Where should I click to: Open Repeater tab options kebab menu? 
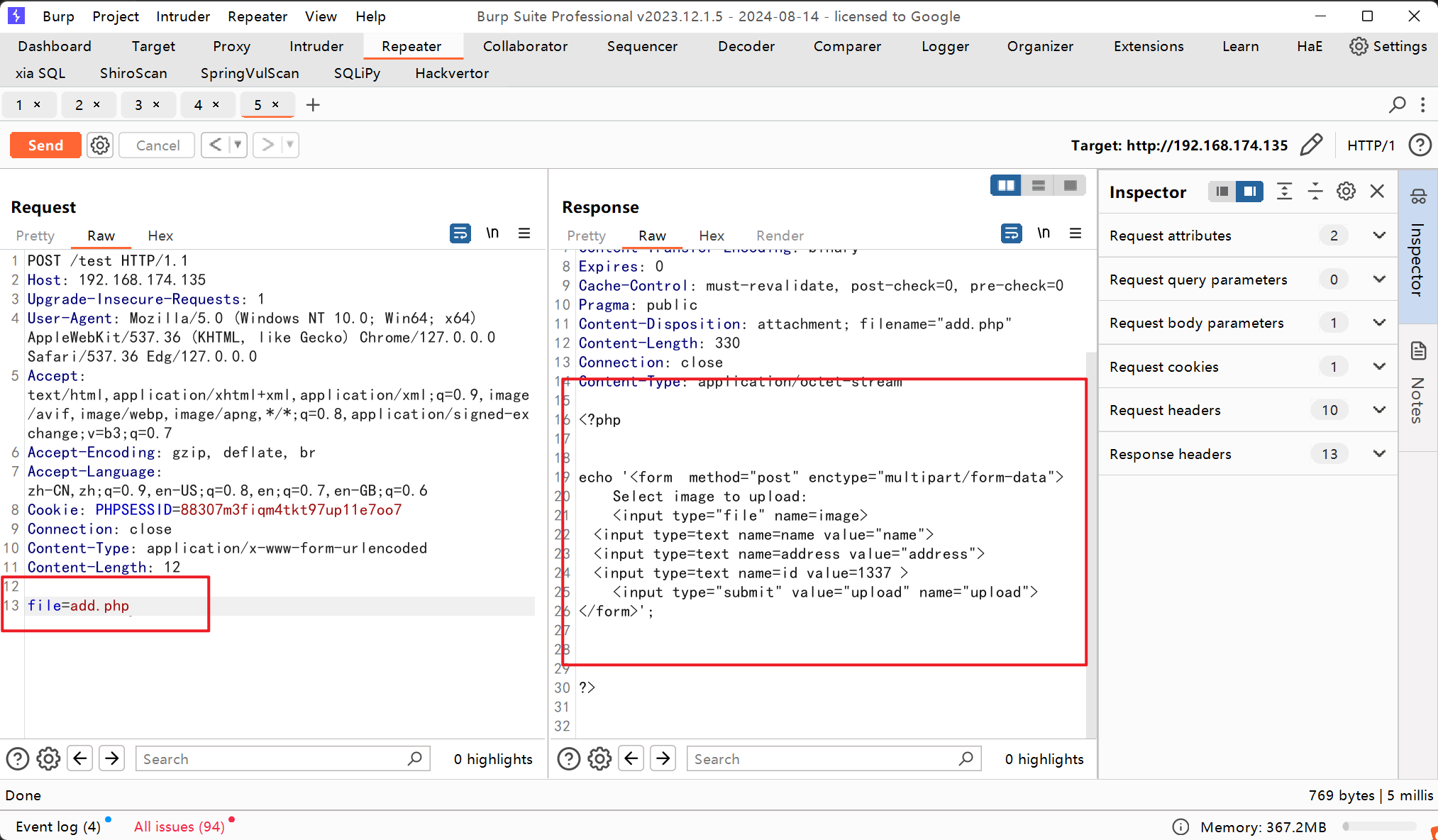[1422, 105]
